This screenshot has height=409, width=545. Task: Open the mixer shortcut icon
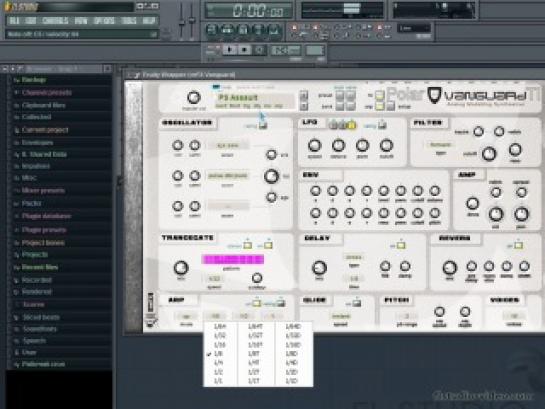click(274, 30)
